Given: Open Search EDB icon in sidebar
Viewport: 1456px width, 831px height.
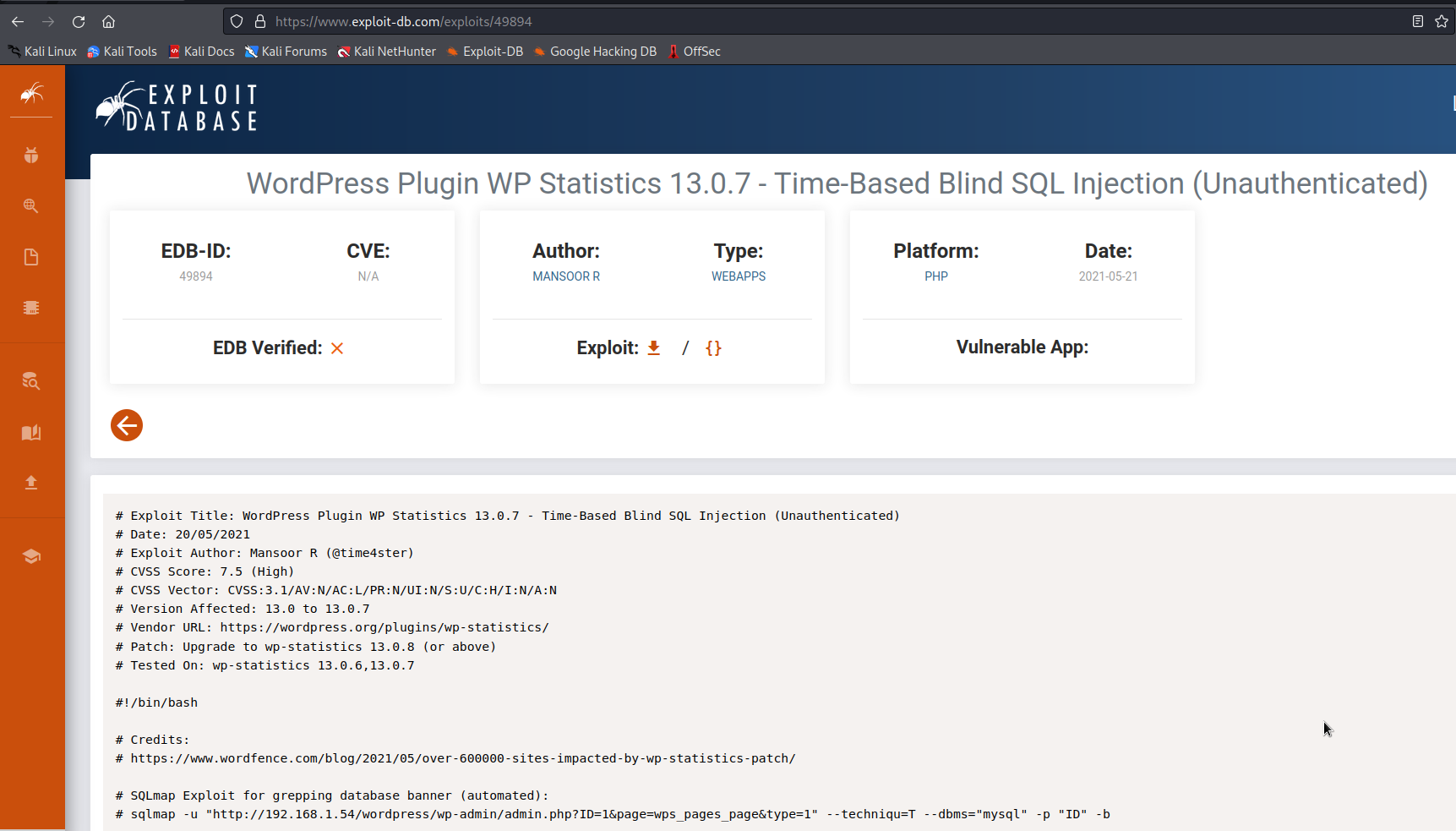Looking at the screenshot, I should click(31, 381).
